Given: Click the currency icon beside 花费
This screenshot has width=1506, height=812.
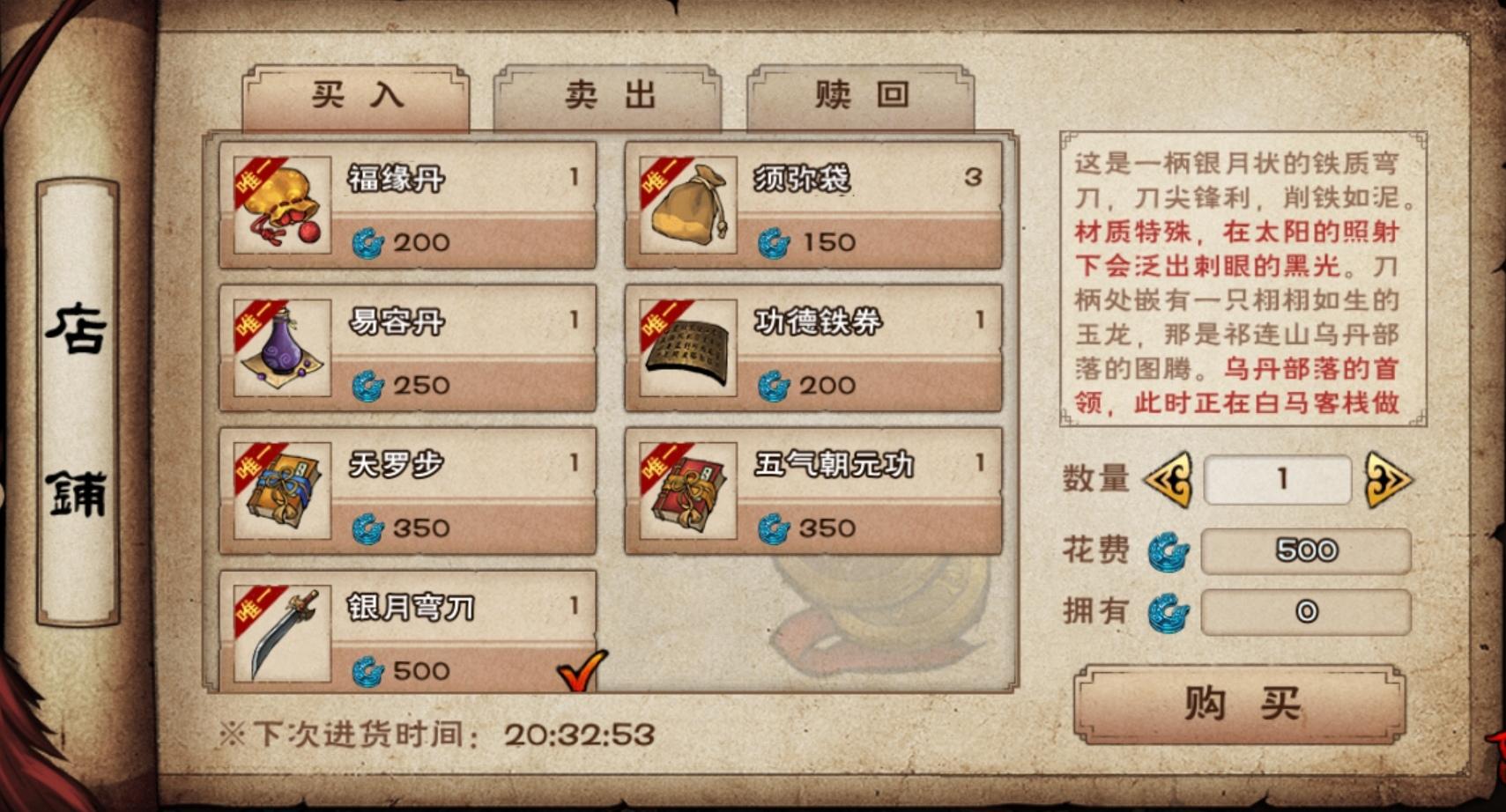Looking at the screenshot, I should tap(1169, 552).
